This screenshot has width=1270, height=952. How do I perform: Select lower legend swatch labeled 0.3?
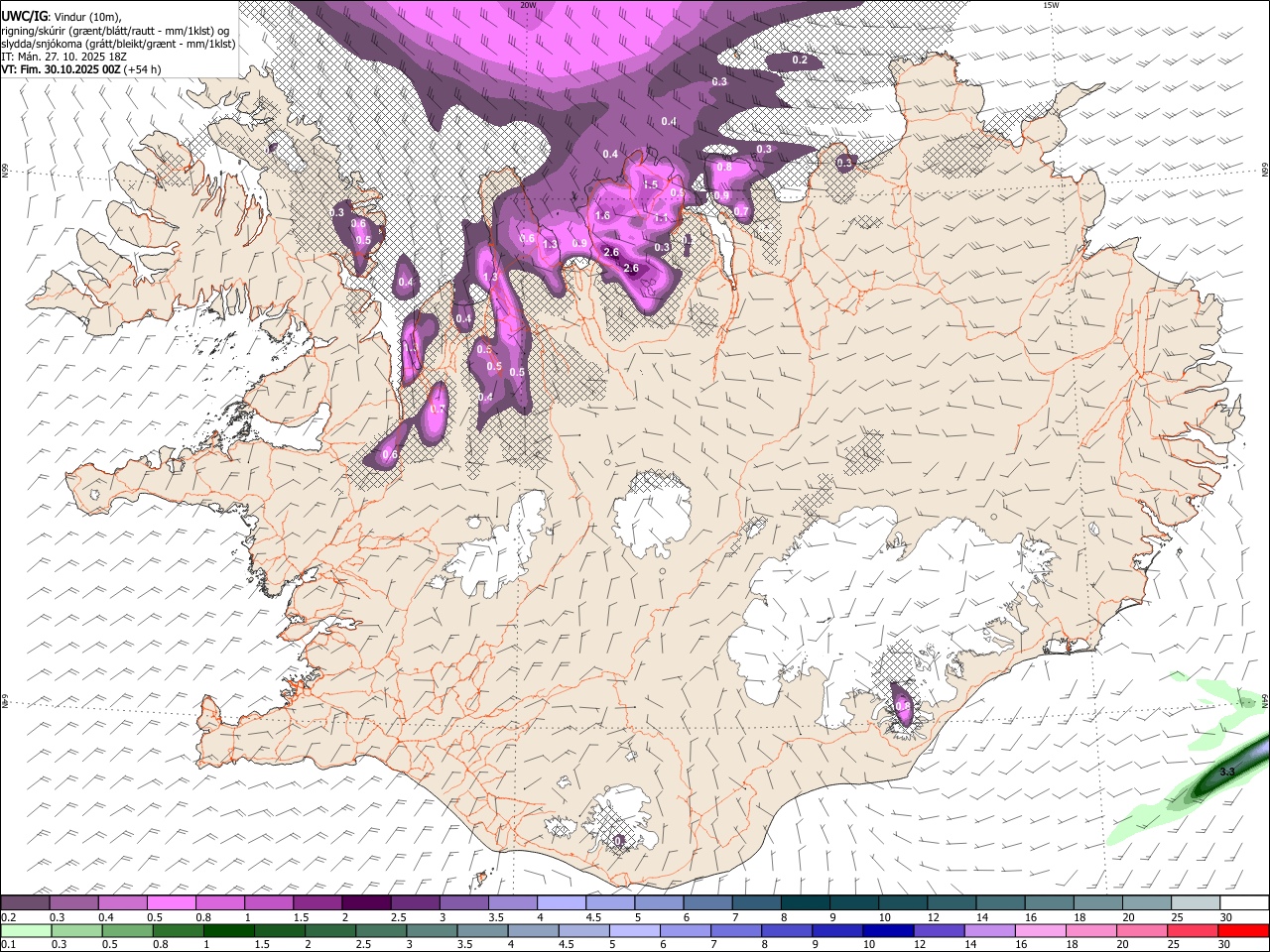tap(77, 930)
